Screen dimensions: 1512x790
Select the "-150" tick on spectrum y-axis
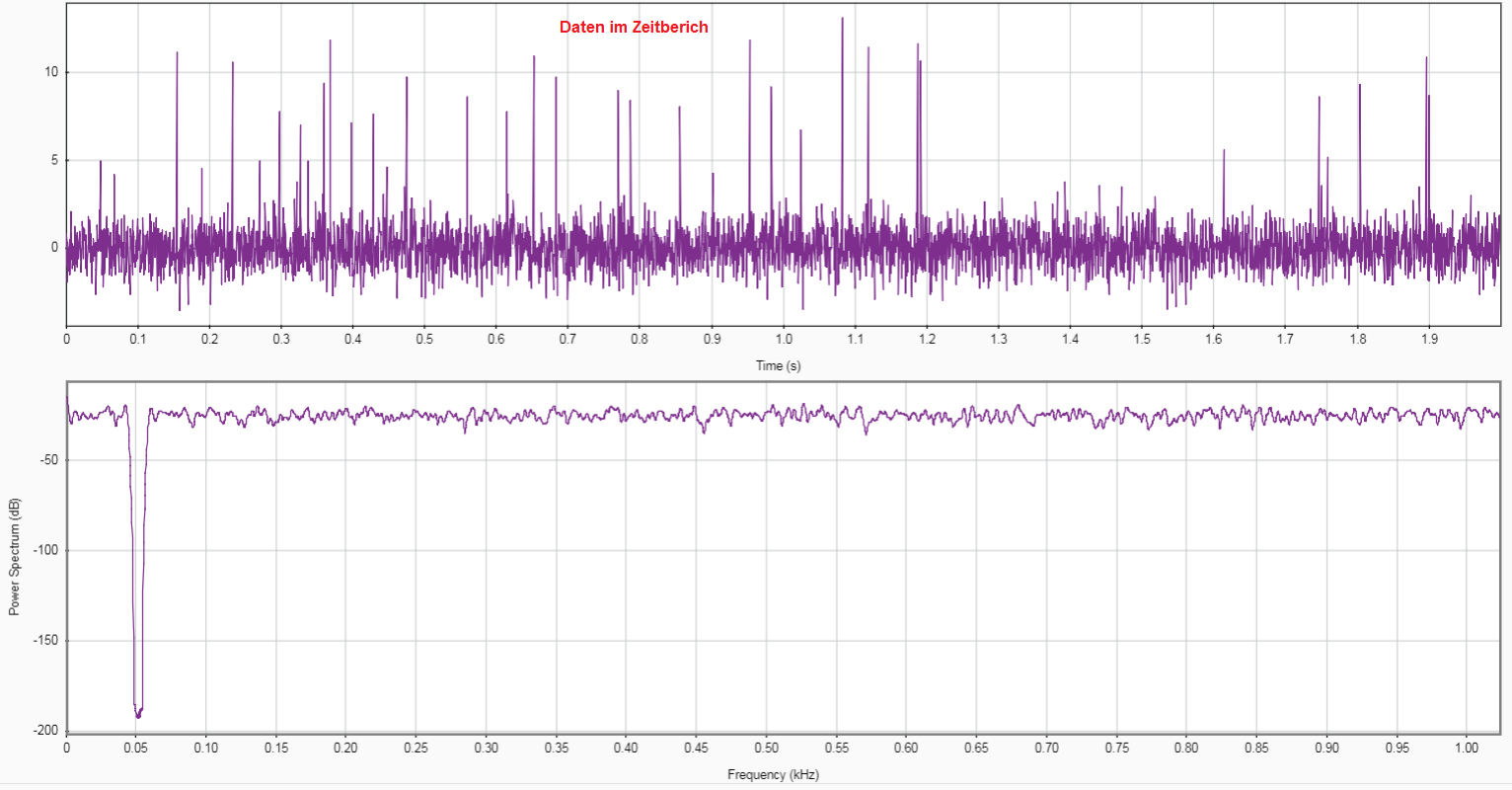click(46, 641)
